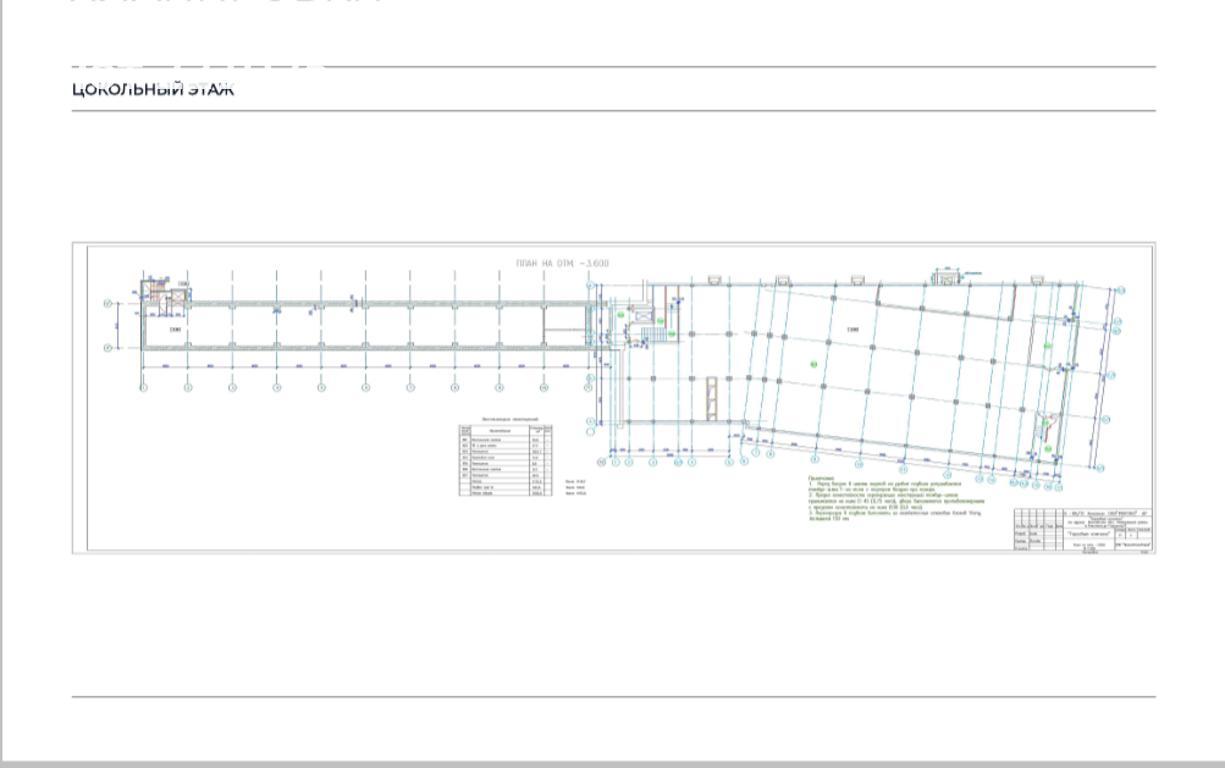Click the room label at top of the large hall
Screen dimensions: 1225x768
pos(853,329)
